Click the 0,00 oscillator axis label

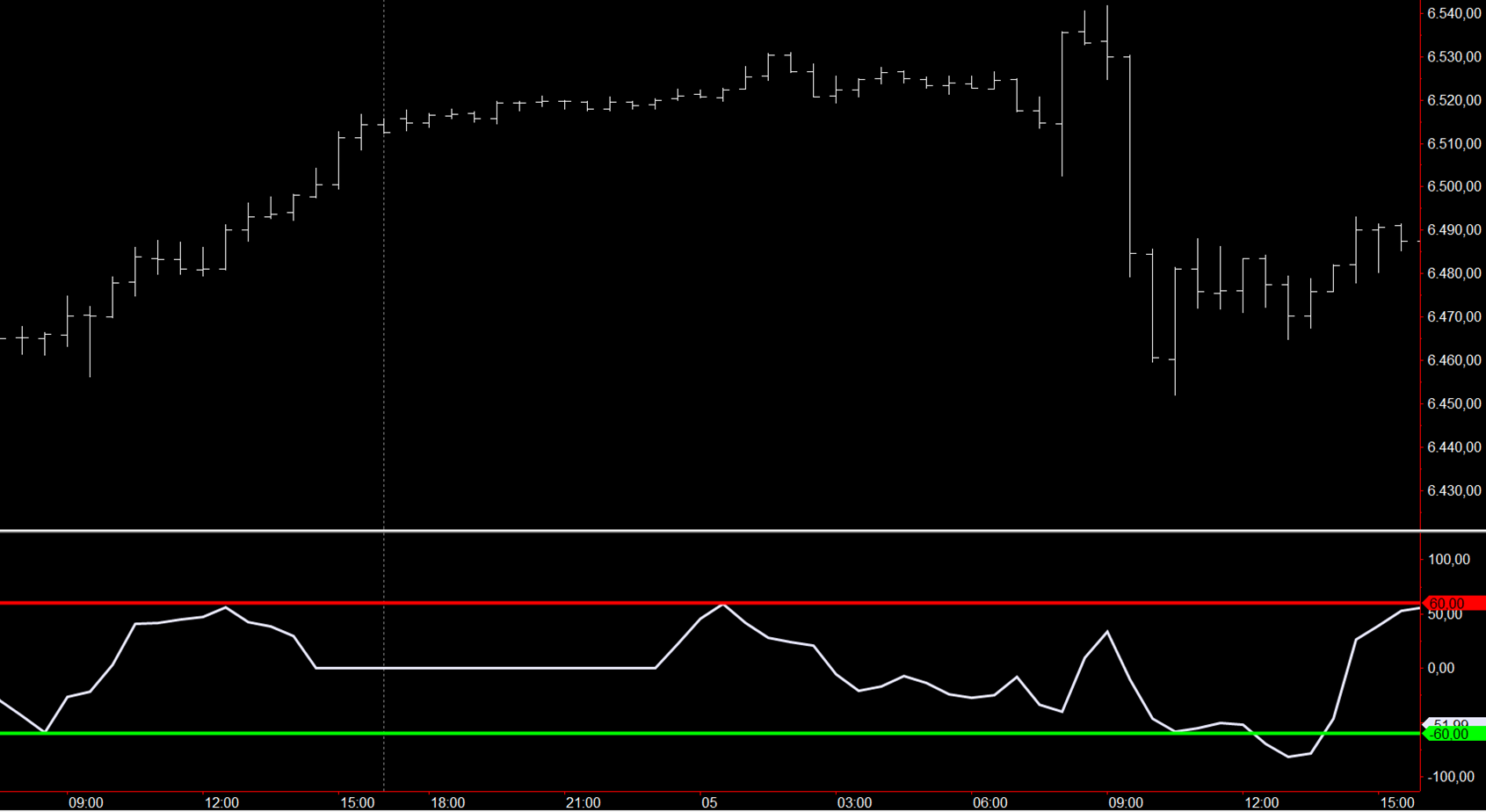1440,668
